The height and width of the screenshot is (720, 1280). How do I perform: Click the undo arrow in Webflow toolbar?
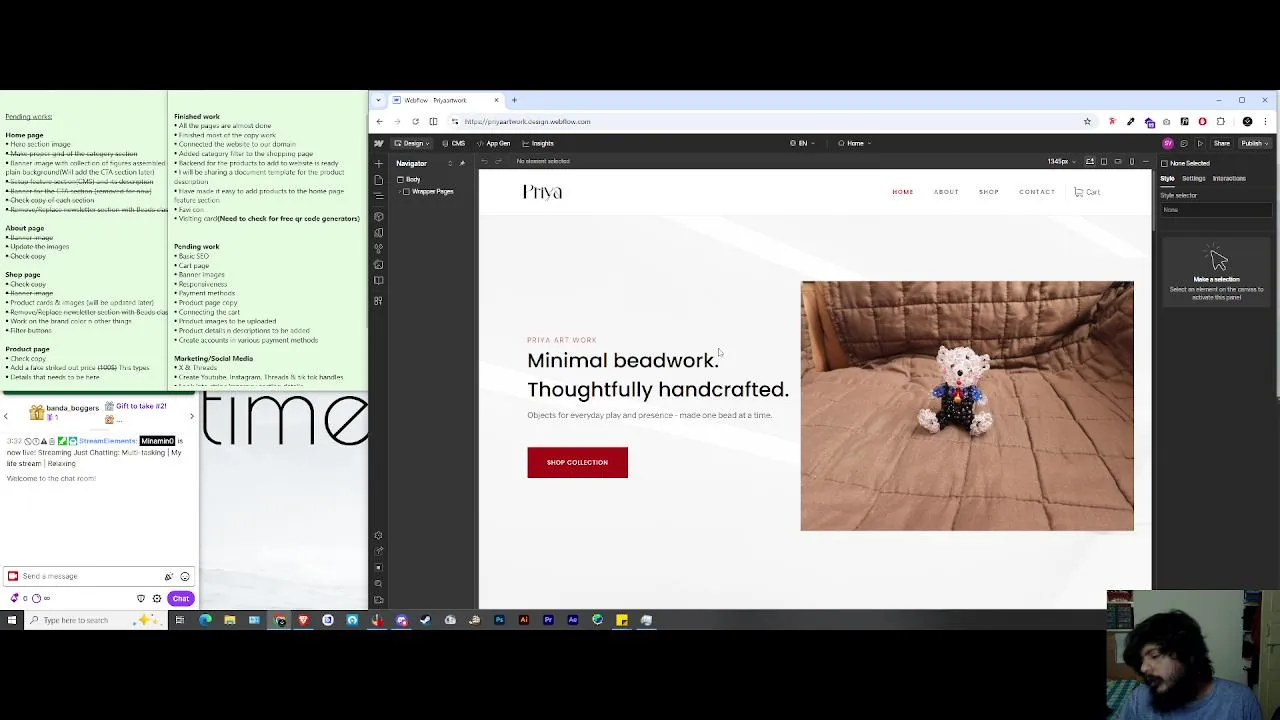click(x=484, y=161)
